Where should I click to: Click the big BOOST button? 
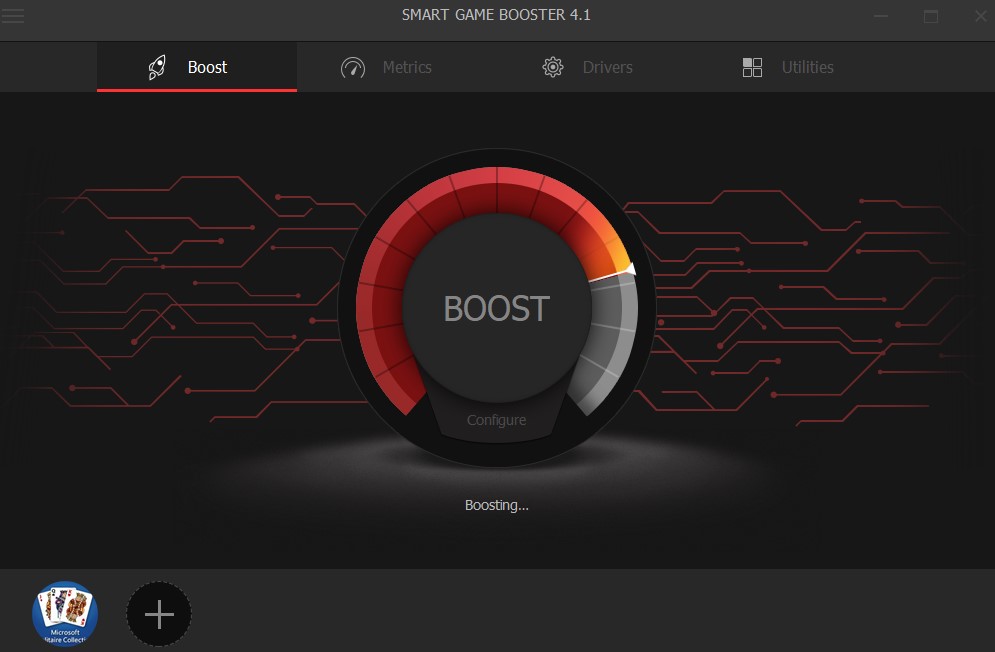pyautogui.click(x=497, y=309)
